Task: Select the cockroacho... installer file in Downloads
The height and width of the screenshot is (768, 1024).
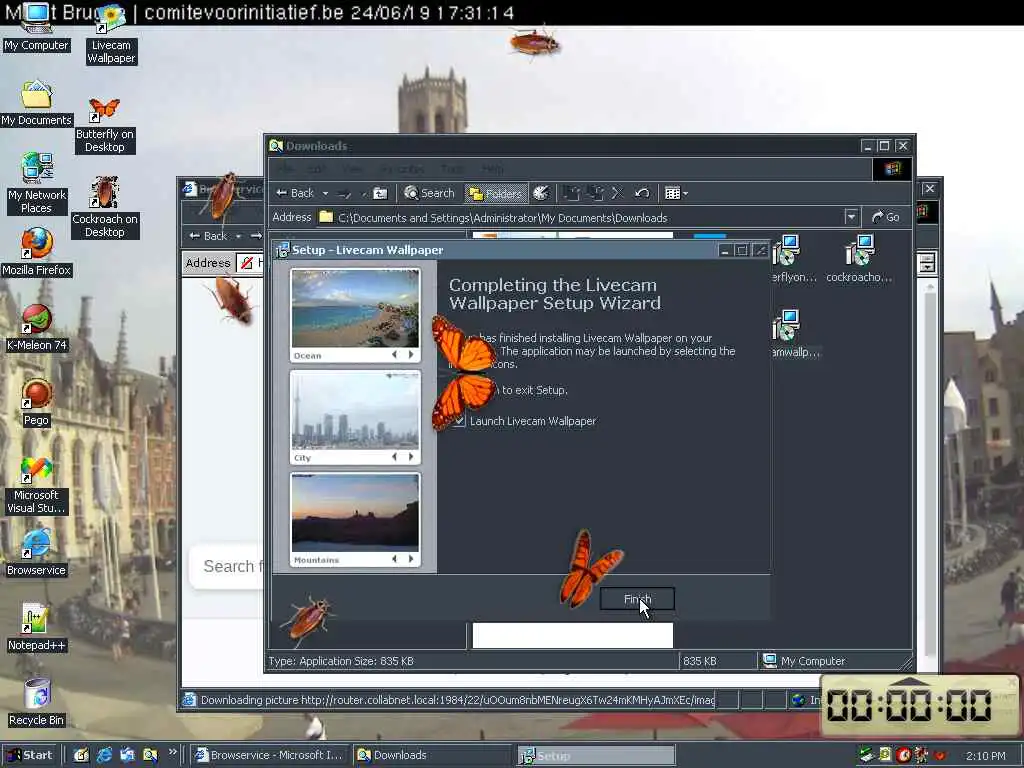Action: tap(858, 259)
